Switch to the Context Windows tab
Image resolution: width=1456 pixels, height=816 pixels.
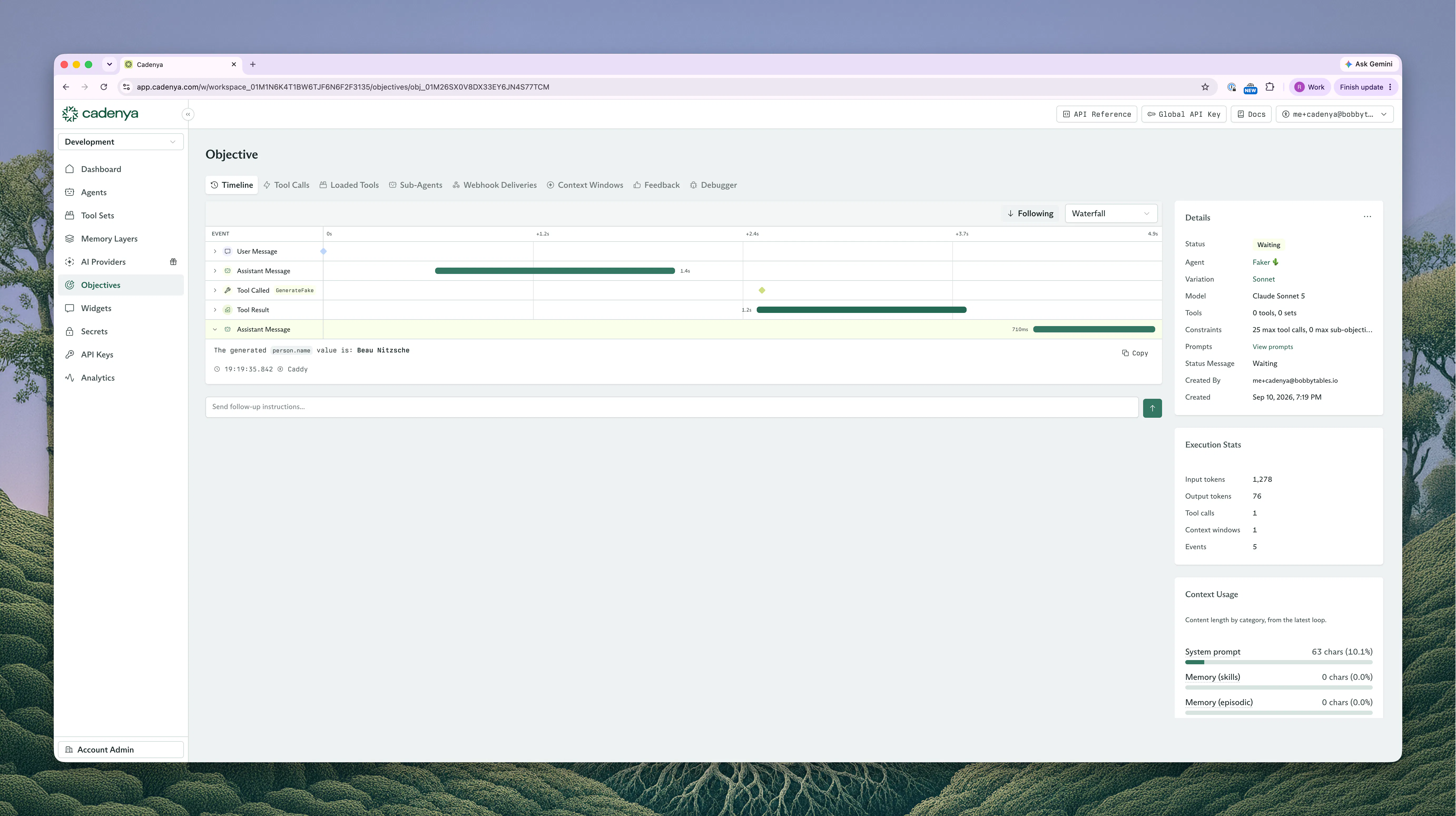585,185
